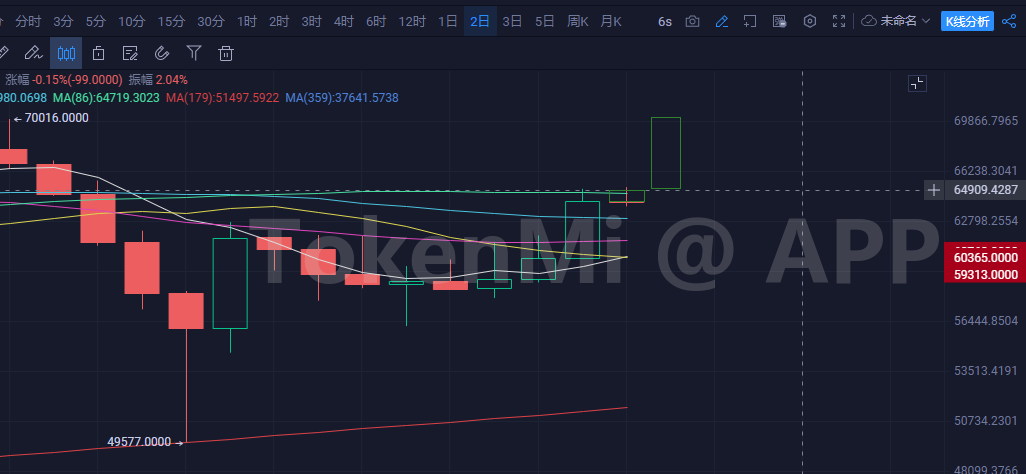The width and height of the screenshot is (1026, 474).
Task: Click the blue pencil drawing icon
Action: tap(721, 21)
